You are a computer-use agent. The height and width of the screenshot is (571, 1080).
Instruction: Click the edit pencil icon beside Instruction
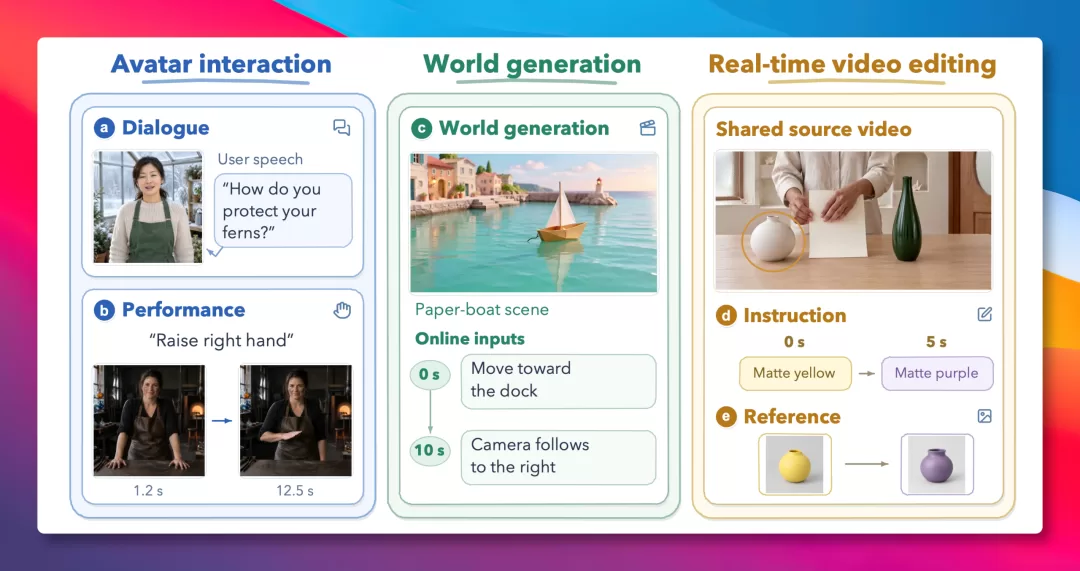(x=985, y=315)
